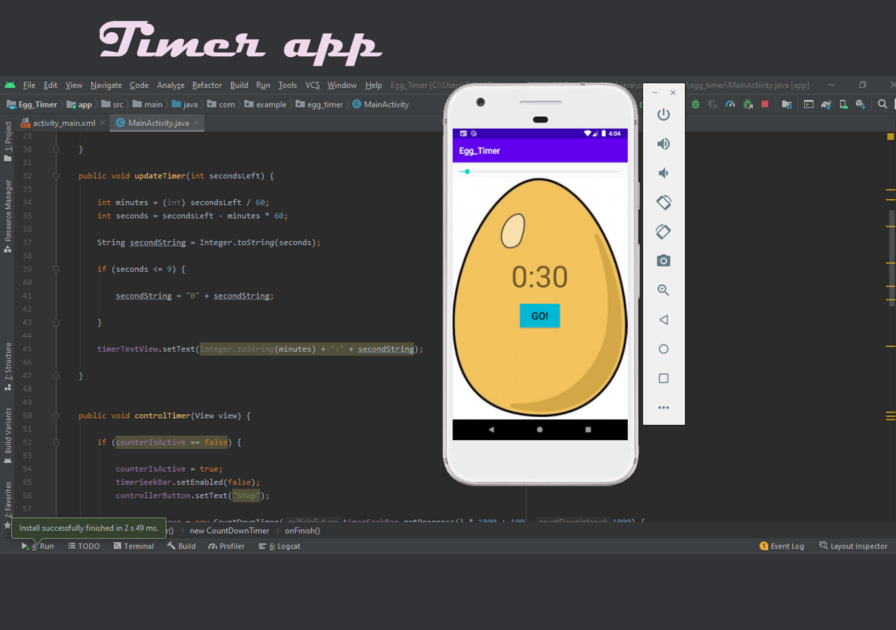Open the Navigate menu

coord(106,85)
